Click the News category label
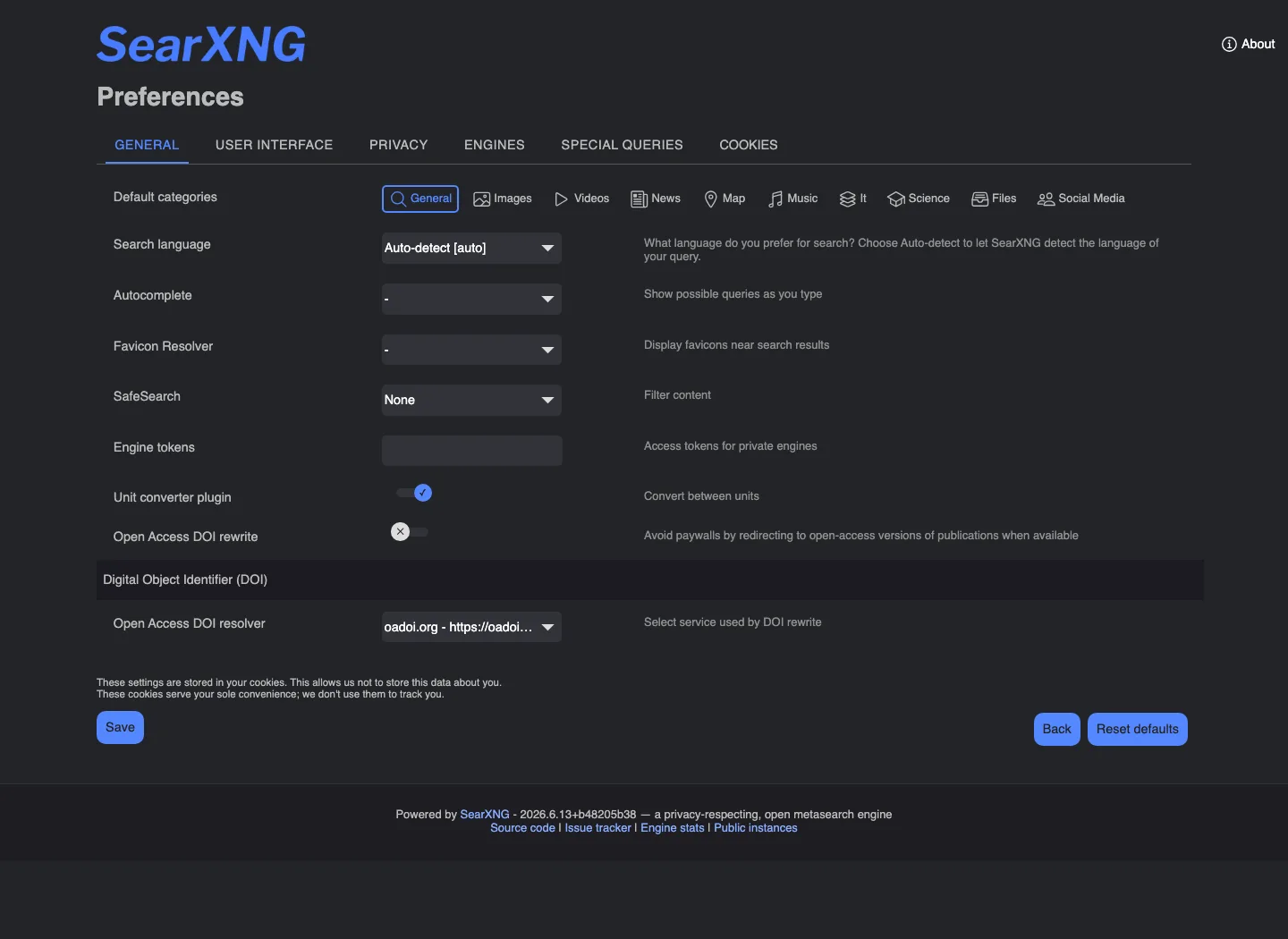 (x=665, y=199)
